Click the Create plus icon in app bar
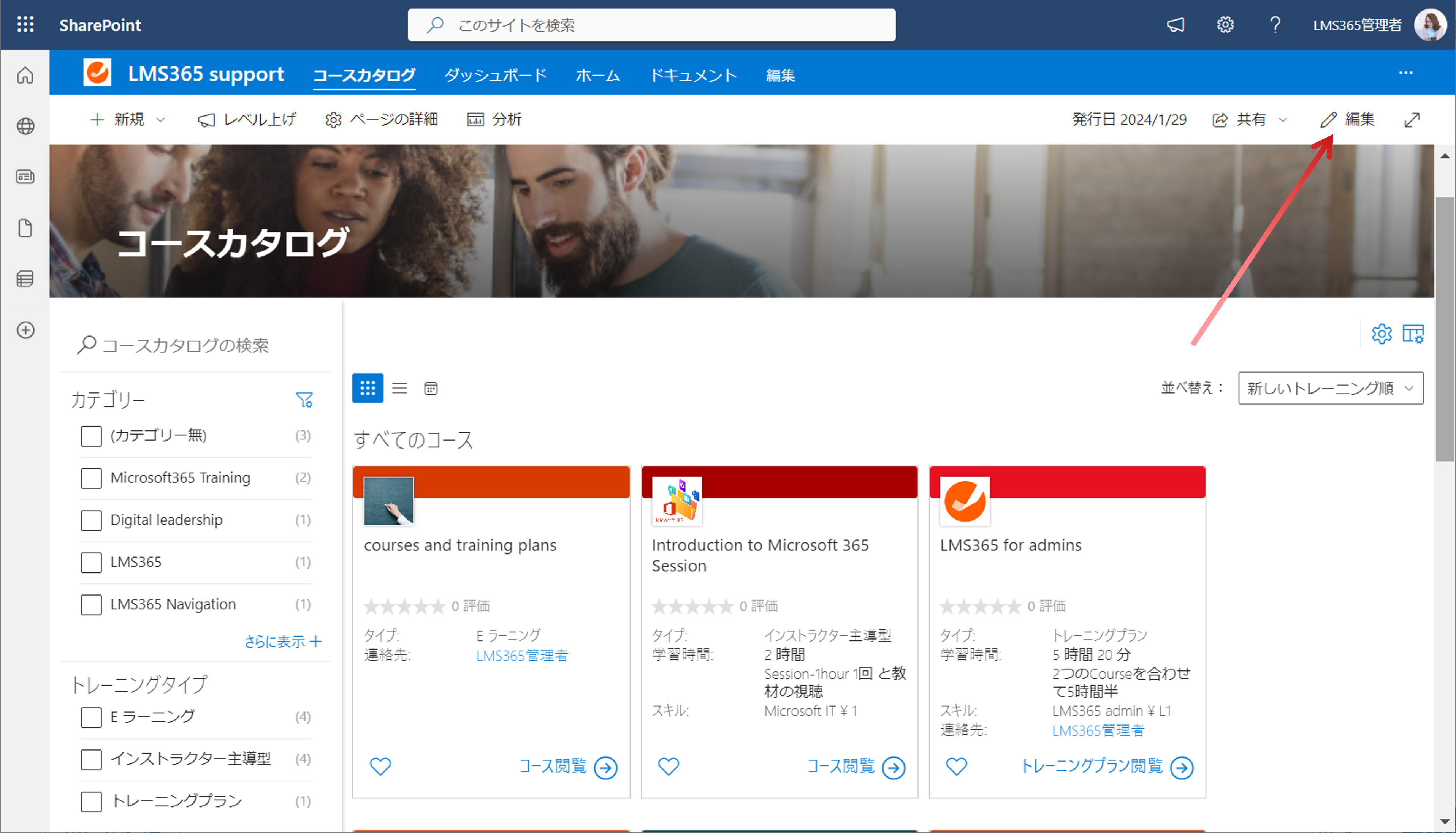 (x=25, y=330)
